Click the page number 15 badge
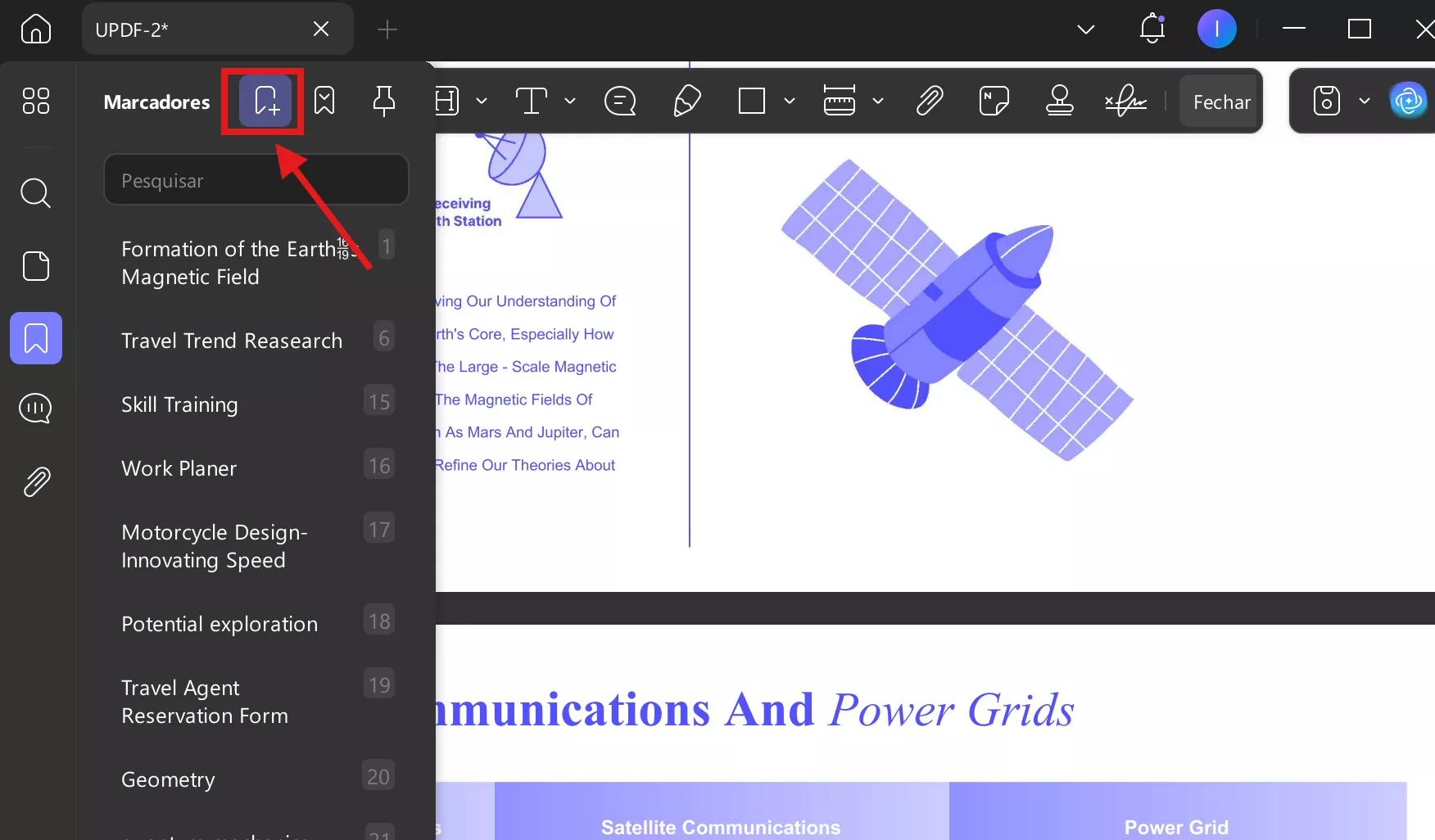Viewport: 1435px width, 840px height. pyautogui.click(x=379, y=401)
